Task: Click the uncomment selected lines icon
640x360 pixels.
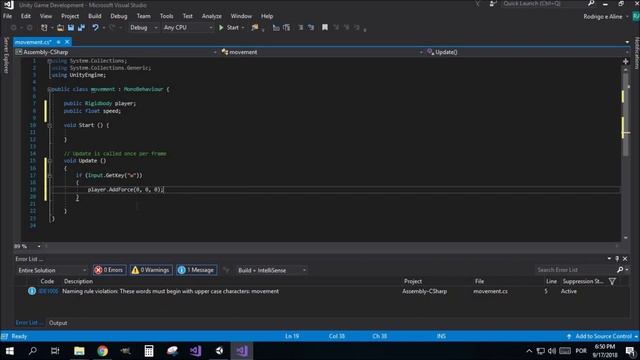Action: (287, 28)
